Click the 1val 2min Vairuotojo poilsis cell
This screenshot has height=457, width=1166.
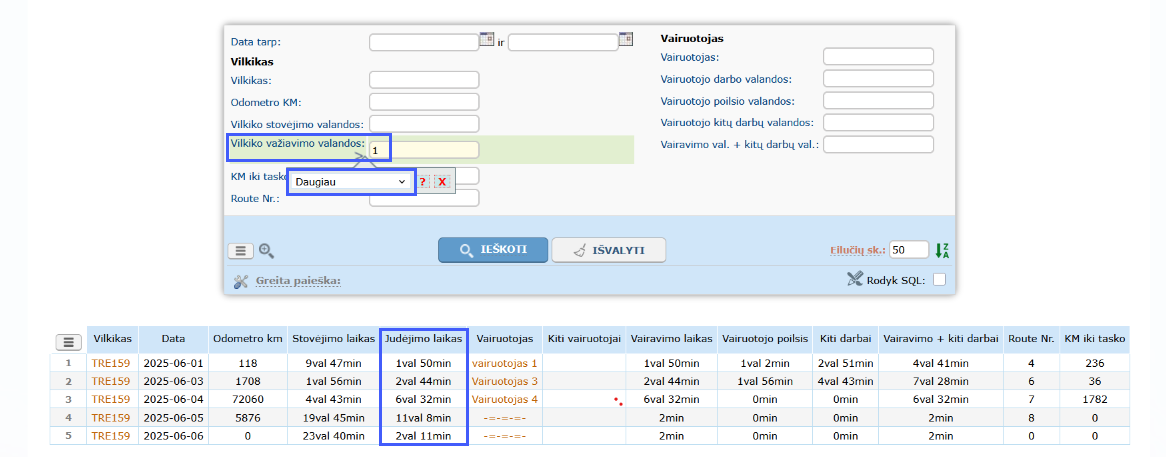coord(764,364)
